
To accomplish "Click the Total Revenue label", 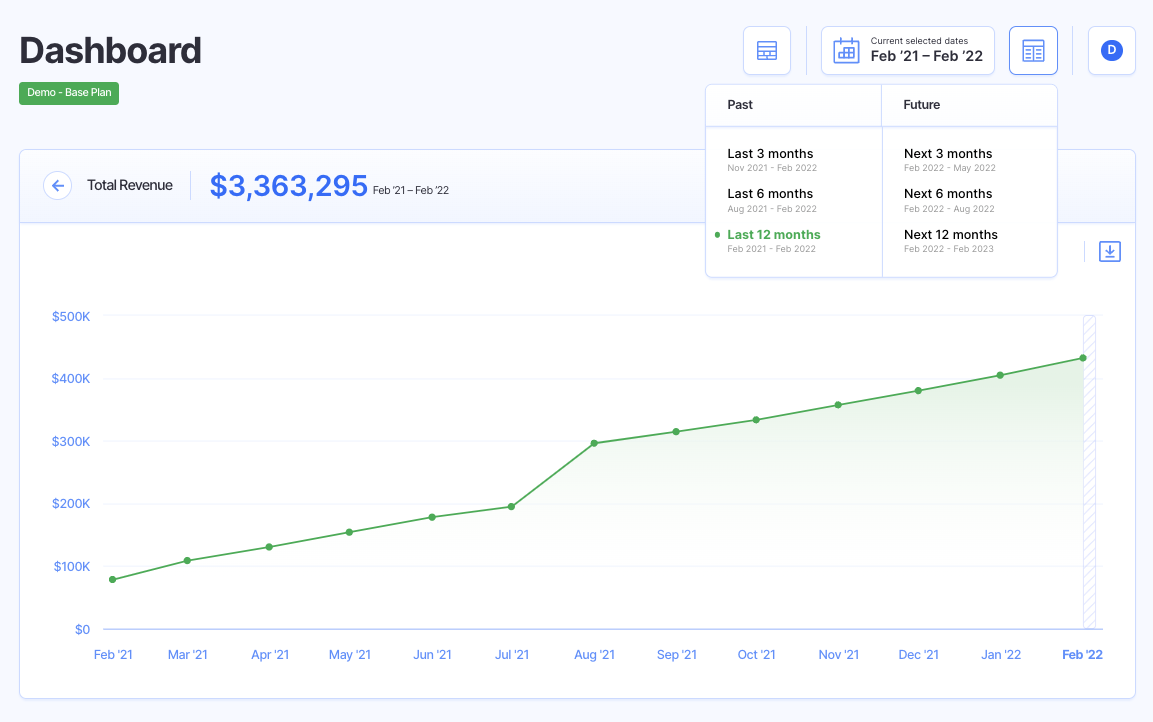I will click(131, 185).
